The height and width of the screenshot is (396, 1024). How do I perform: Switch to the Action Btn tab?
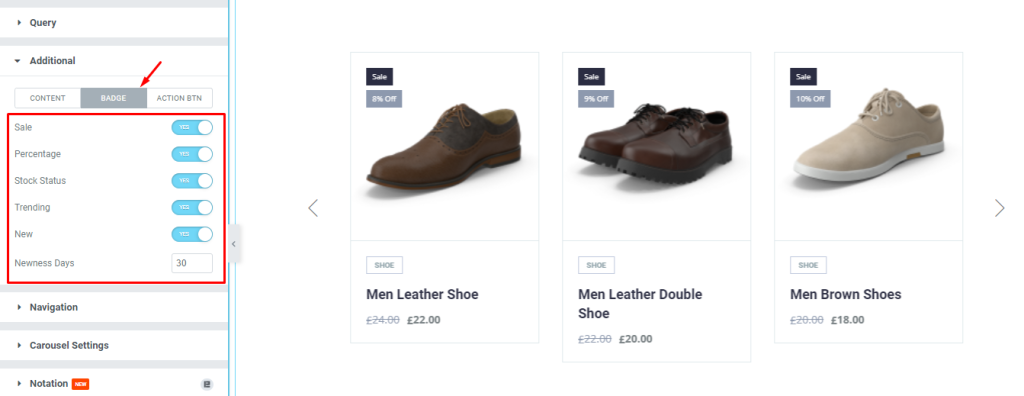coord(180,98)
